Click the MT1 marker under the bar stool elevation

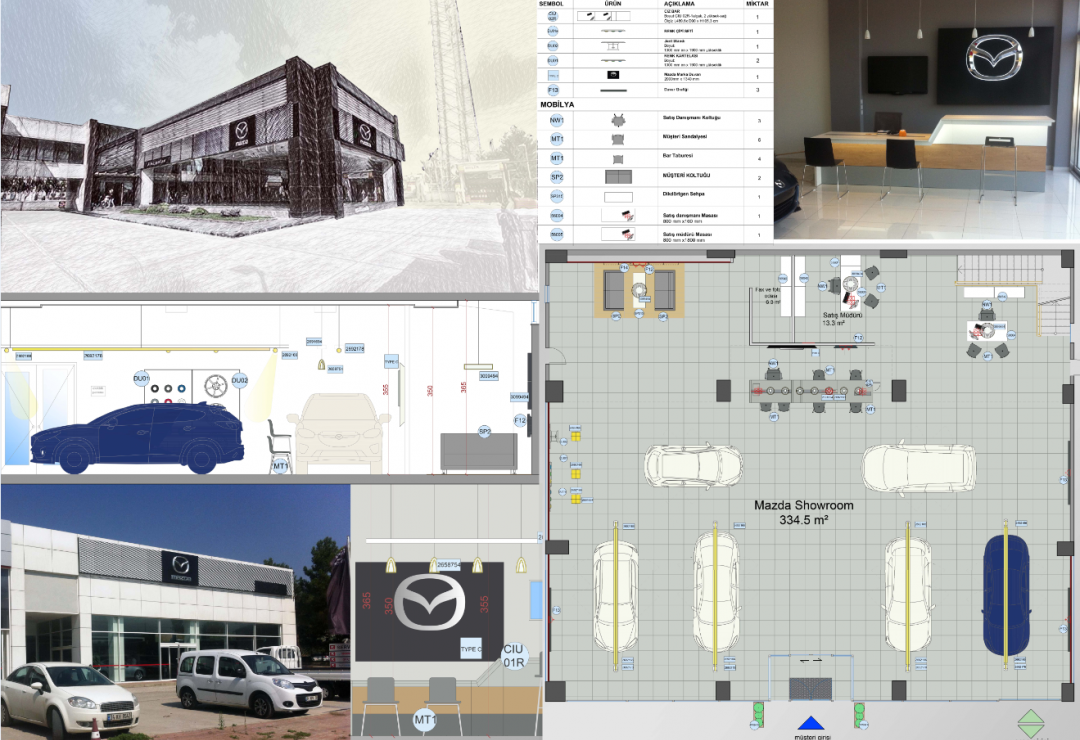coord(280,466)
